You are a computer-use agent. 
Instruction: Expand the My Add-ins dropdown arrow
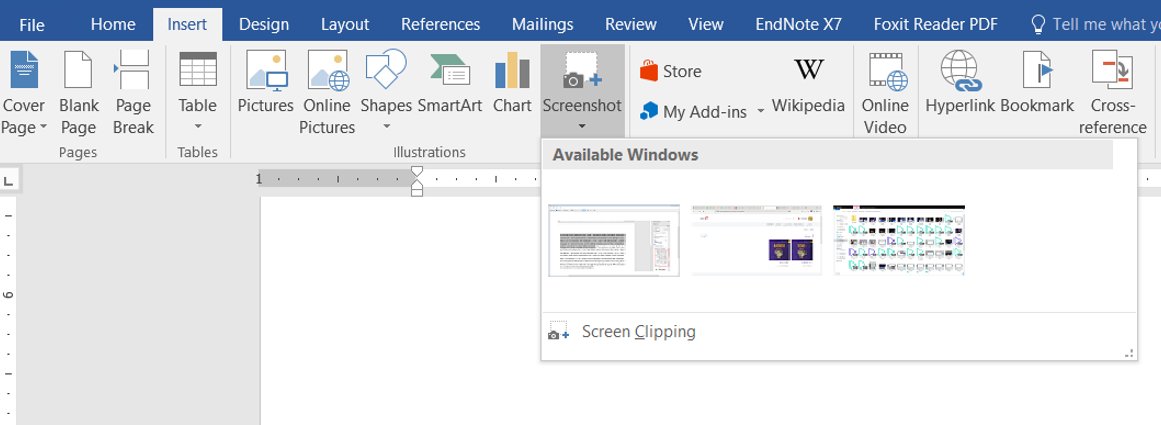point(760,113)
